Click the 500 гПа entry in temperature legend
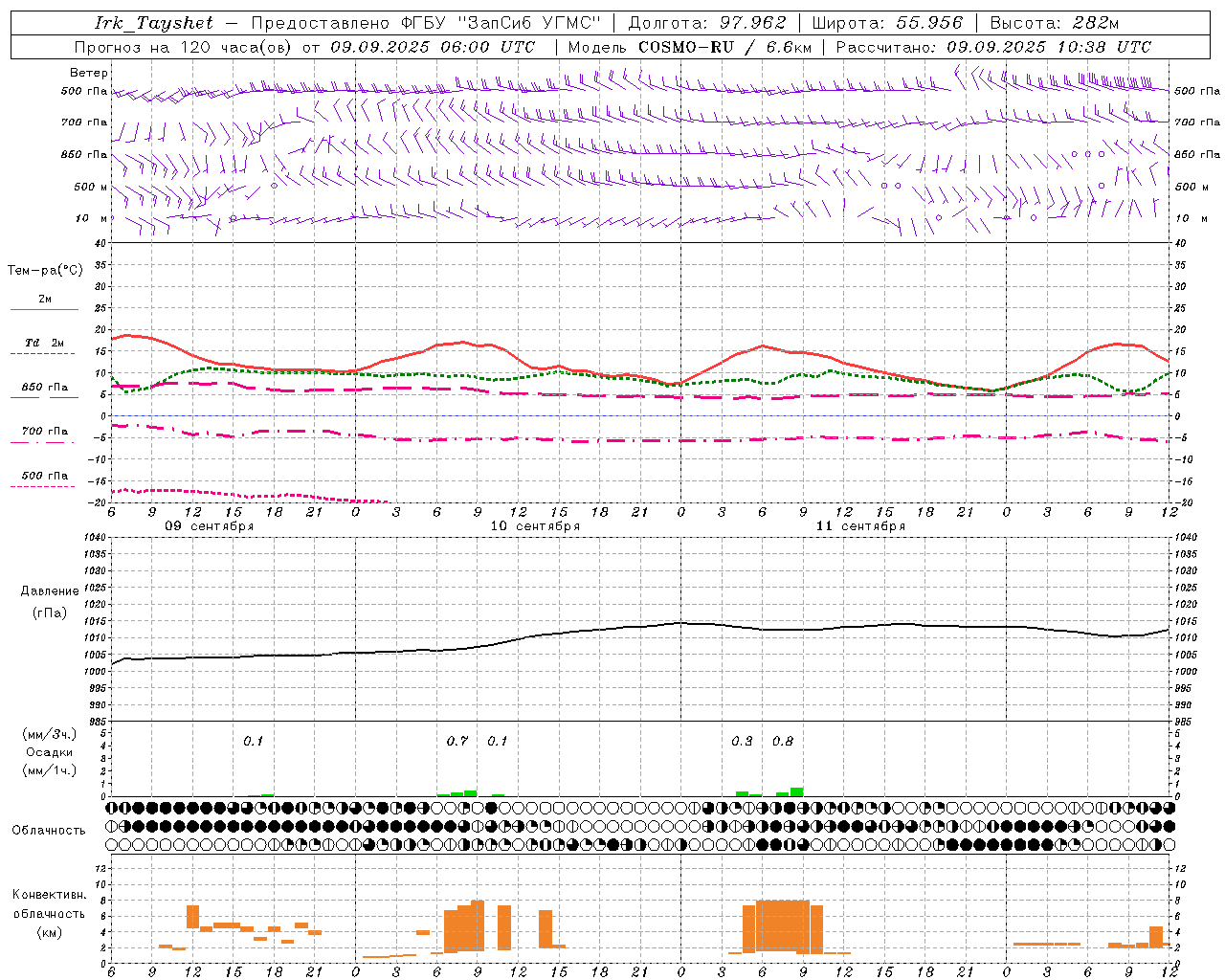The width and height of the screenshot is (1225, 980). pyautogui.click(x=44, y=476)
